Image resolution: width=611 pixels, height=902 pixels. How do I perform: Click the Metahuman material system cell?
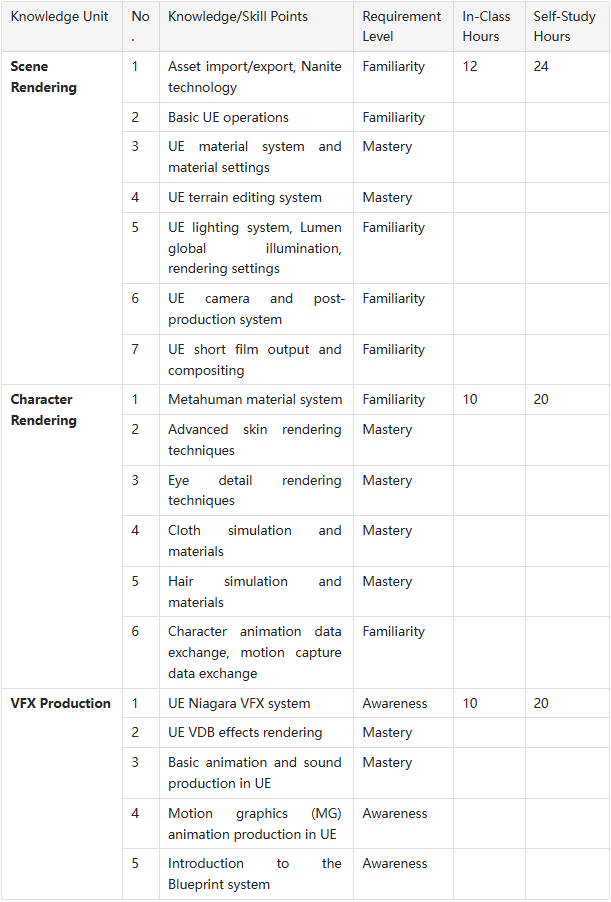[256, 400]
